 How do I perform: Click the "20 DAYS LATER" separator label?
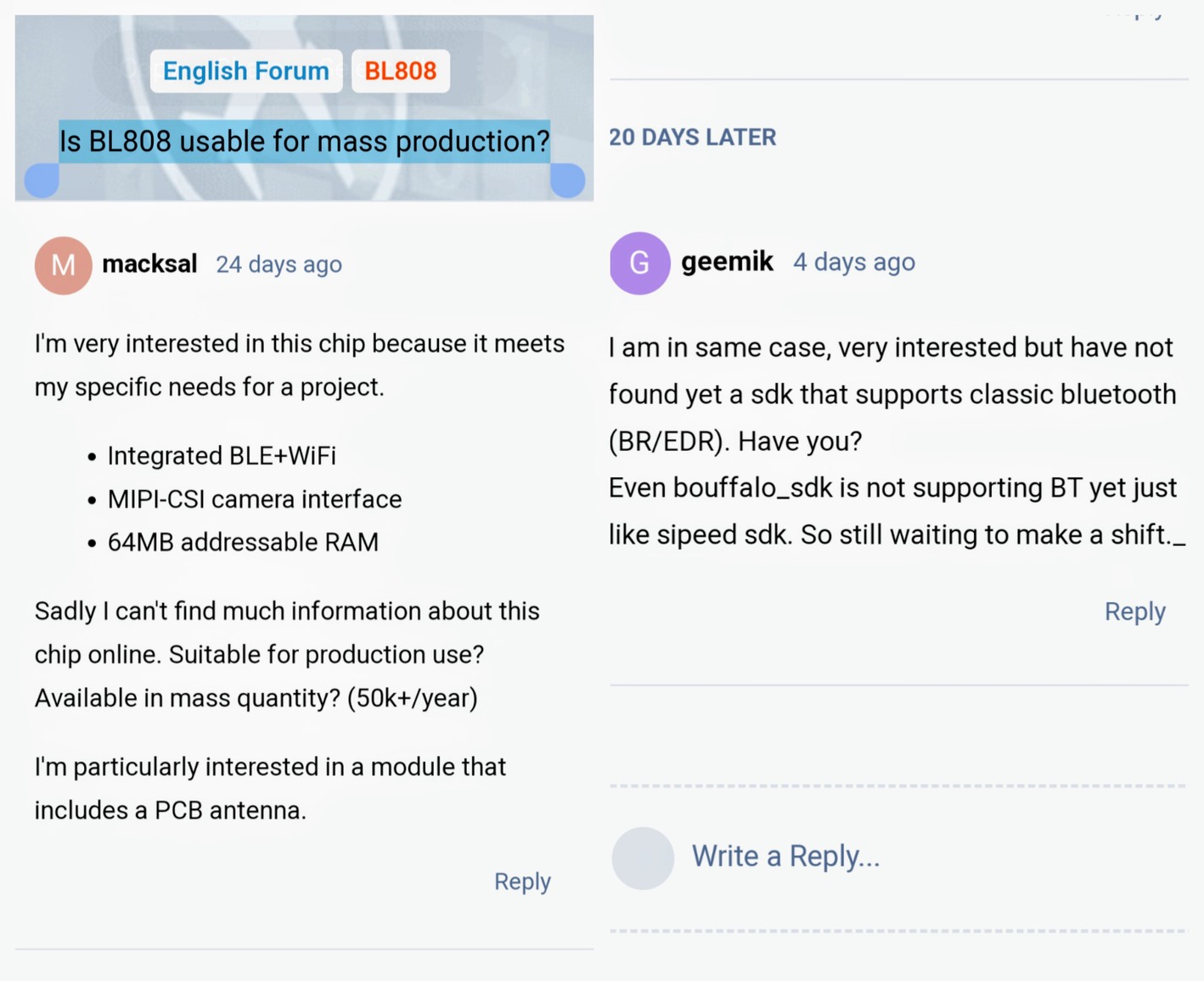point(692,138)
